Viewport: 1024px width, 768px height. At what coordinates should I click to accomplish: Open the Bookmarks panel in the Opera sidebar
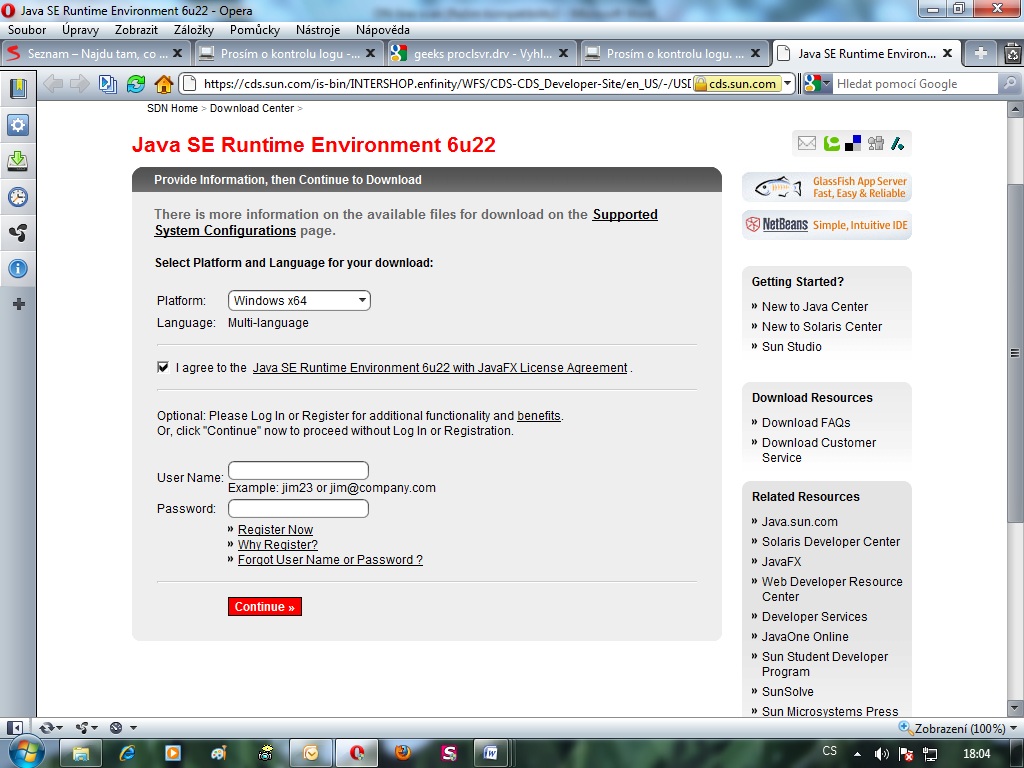click(x=18, y=89)
